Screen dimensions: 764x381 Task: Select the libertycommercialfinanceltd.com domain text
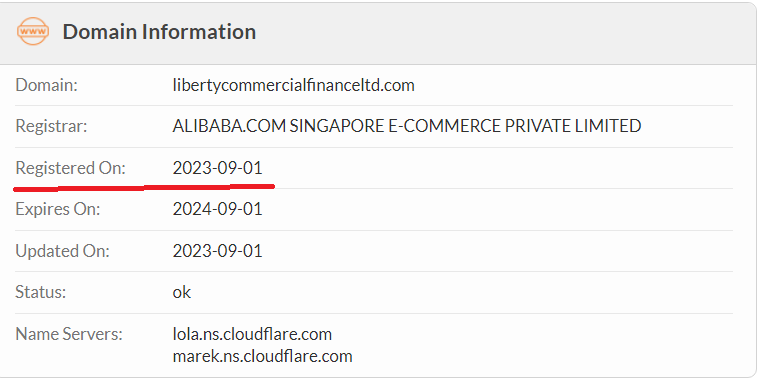click(x=293, y=85)
